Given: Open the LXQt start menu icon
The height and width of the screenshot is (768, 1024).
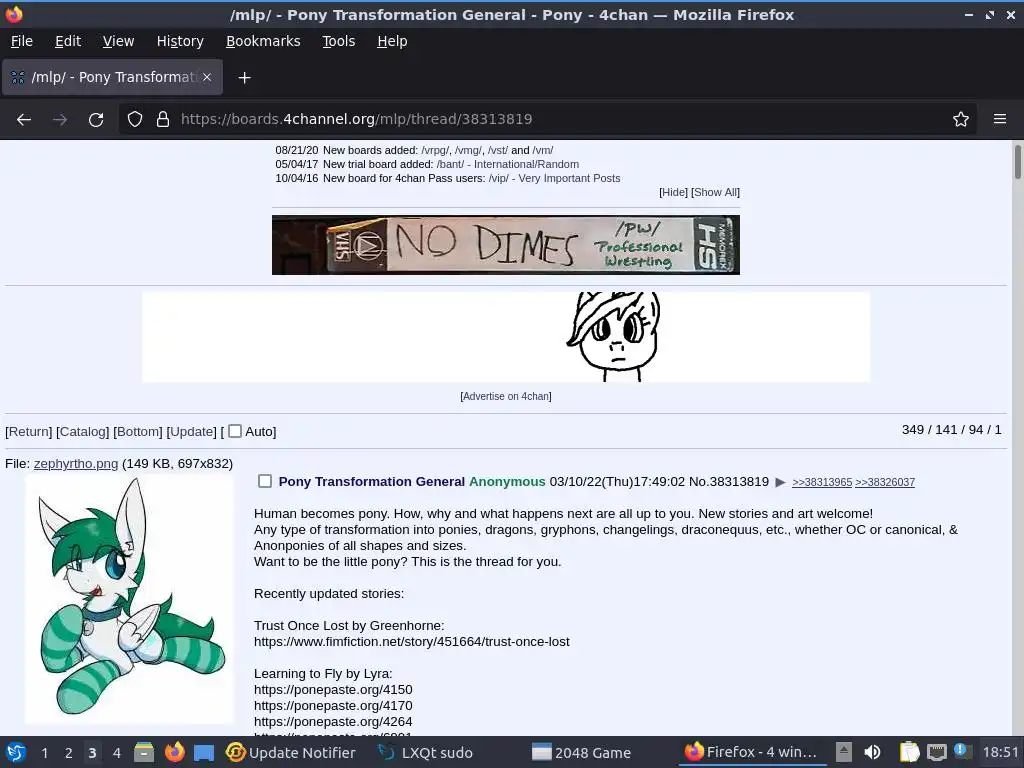Looking at the screenshot, I should pos(15,752).
